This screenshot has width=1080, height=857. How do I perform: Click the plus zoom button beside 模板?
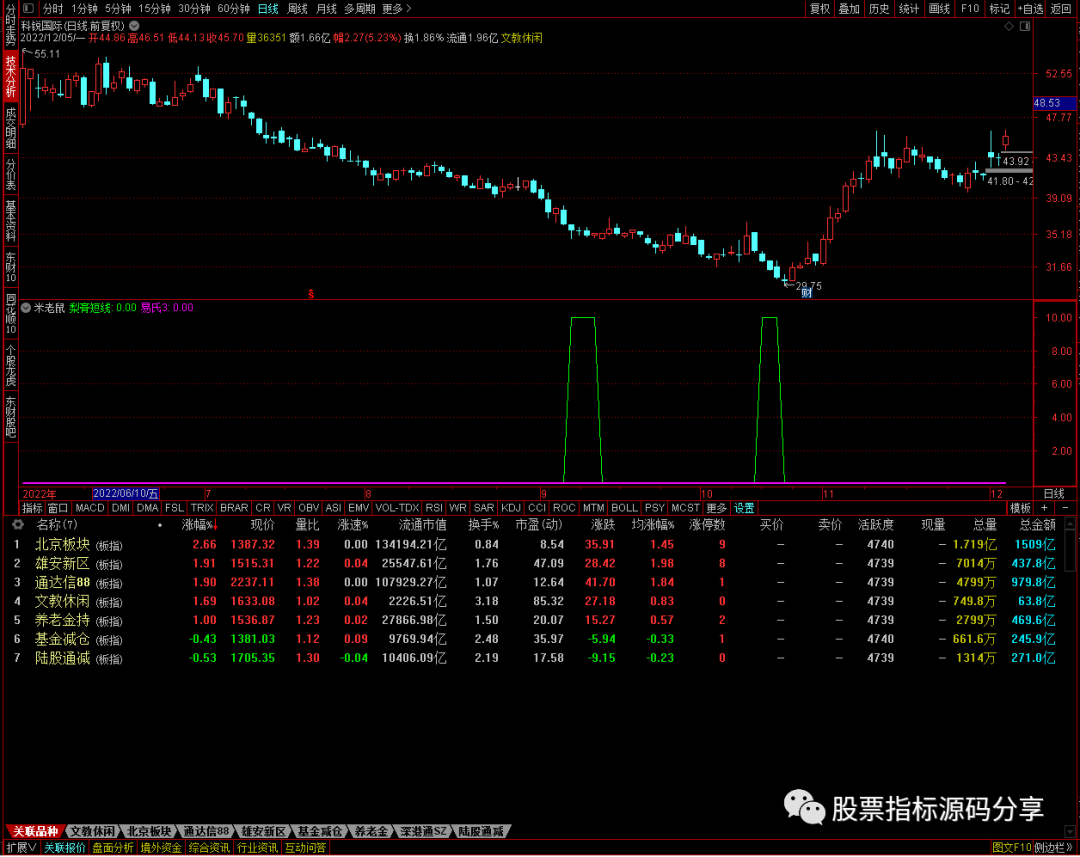pyautogui.click(x=1044, y=508)
